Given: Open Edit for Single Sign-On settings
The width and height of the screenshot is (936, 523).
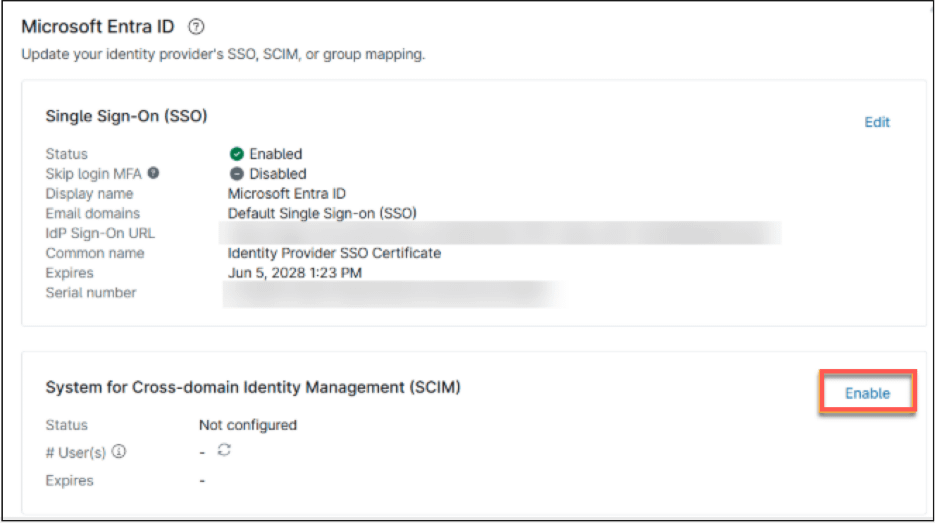Looking at the screenshot, I should (877, 122).
